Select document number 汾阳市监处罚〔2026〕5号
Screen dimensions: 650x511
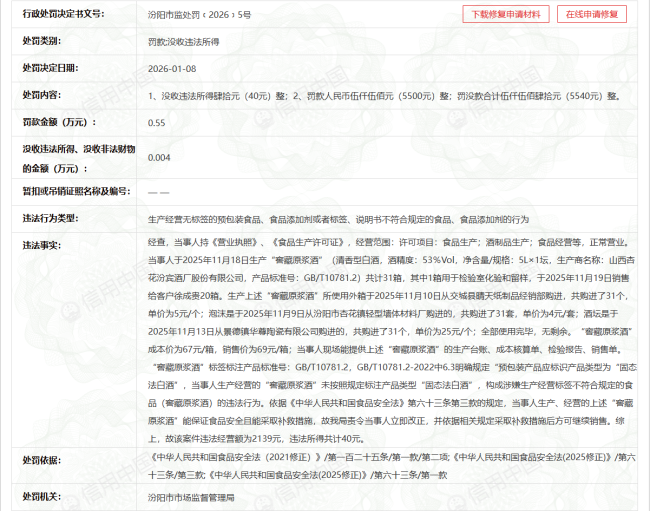[199, 15]
